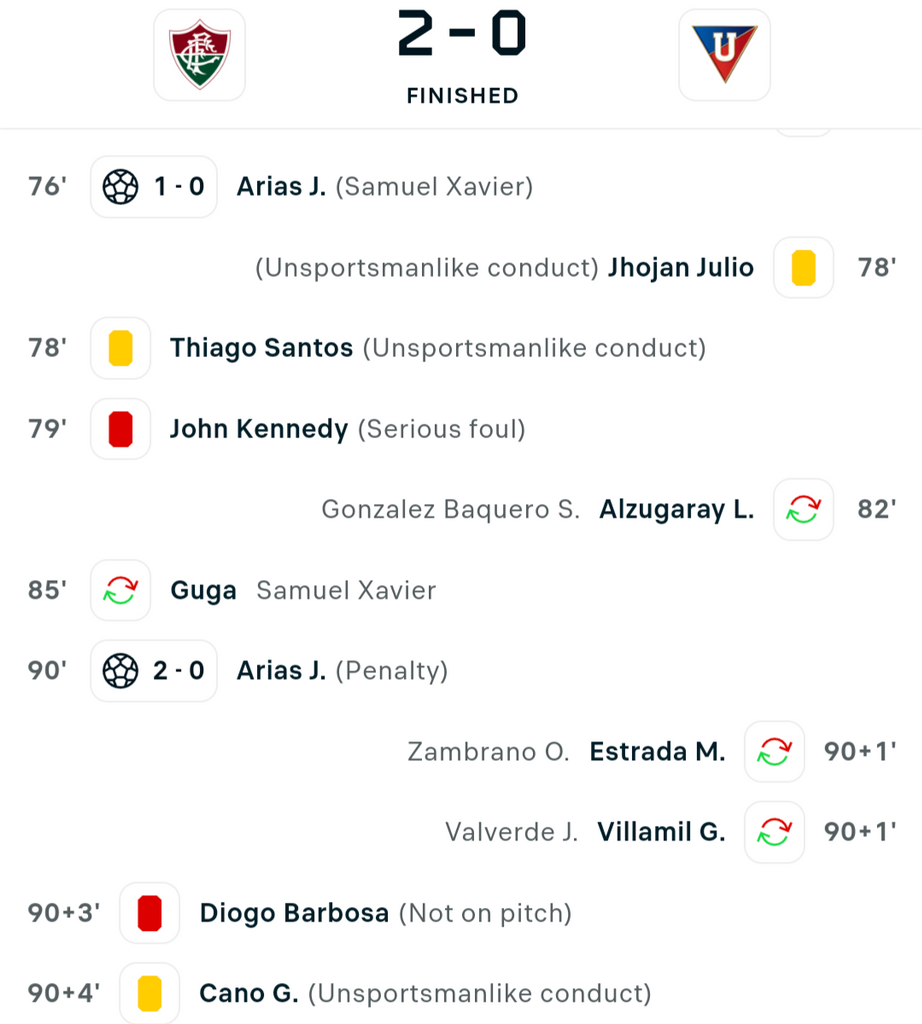This screenshot has width=922, height=1024.
Task: Open the LDU Quito team crest
Action: pos(724,55)
